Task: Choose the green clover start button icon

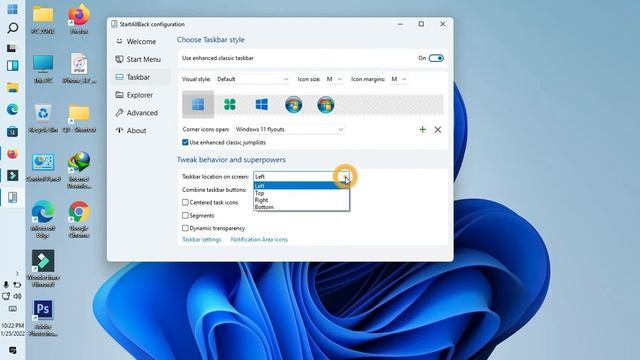Action: [230, 105]
